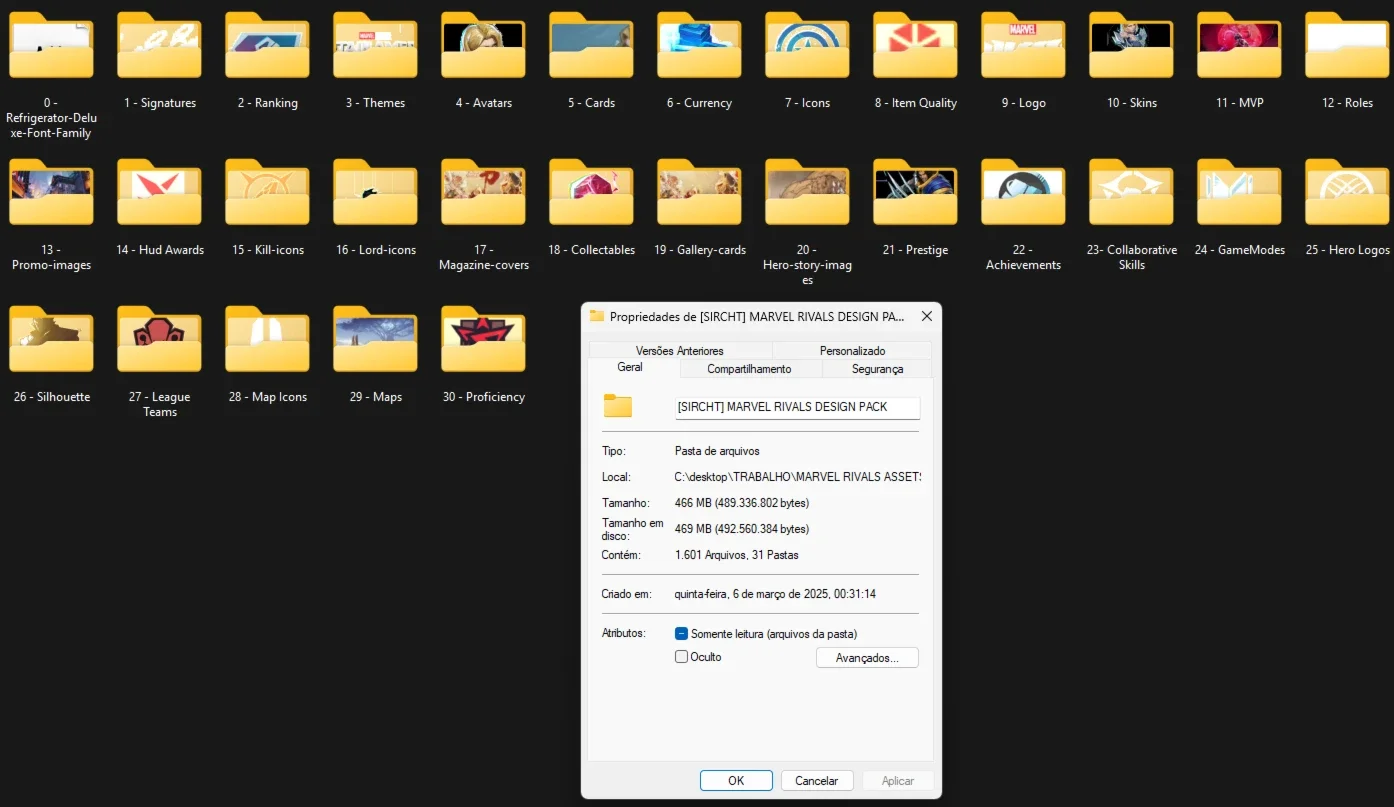Close the Propriedades dialog window
The height and width of the screenshot is (807, 1394).
point(926,316)
